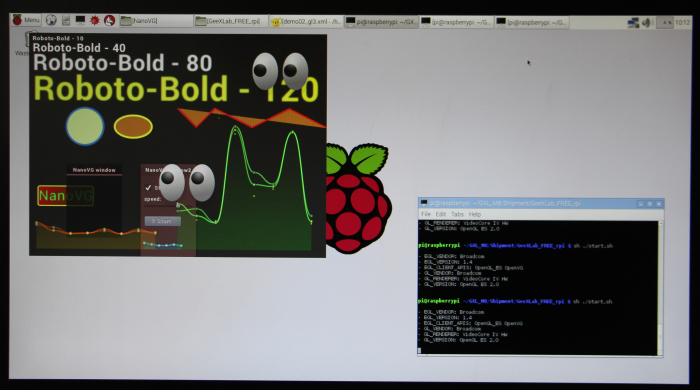Click the network connections tray icon
This screenshot has height=390, width=700.
(633, 22)
